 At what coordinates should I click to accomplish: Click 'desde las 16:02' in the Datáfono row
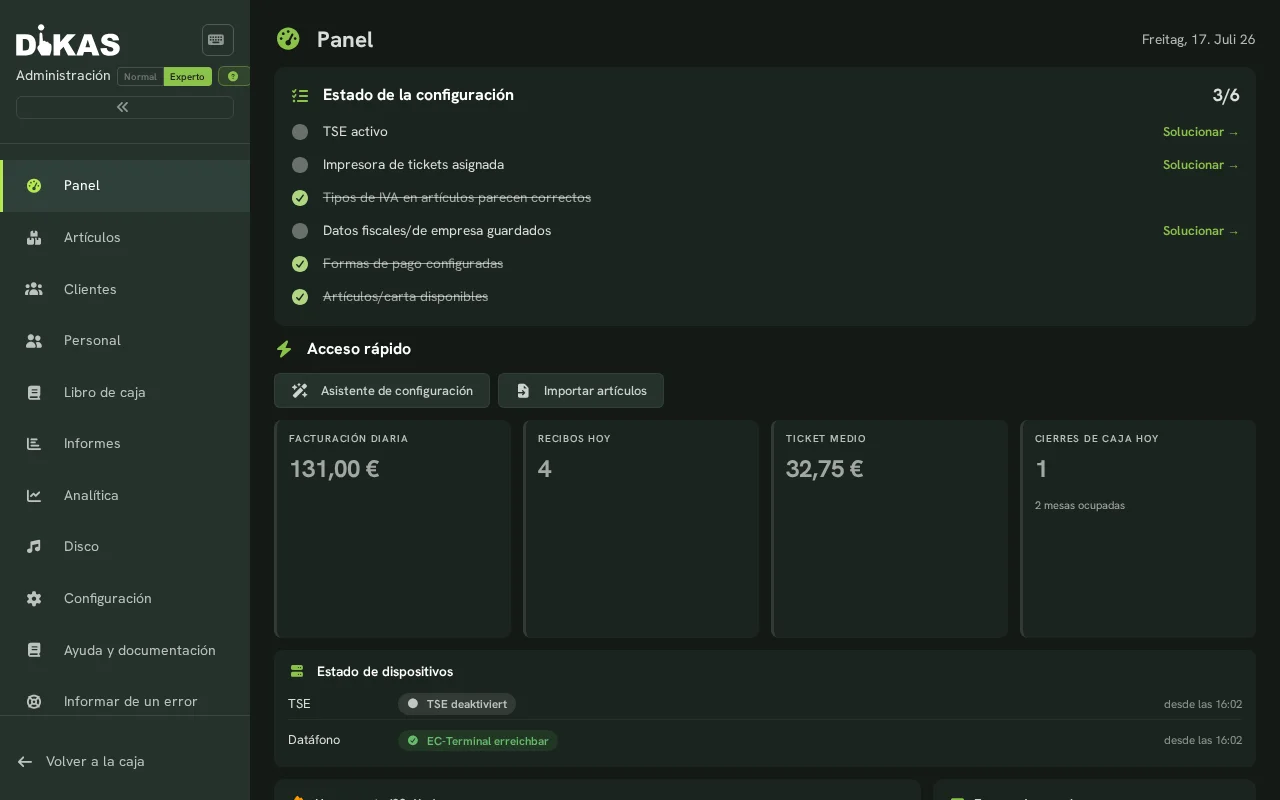1203,741
